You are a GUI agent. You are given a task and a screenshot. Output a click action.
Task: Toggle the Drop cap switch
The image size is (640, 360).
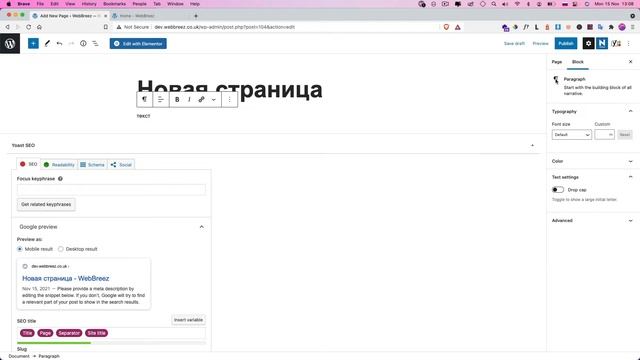coord(558,190)
